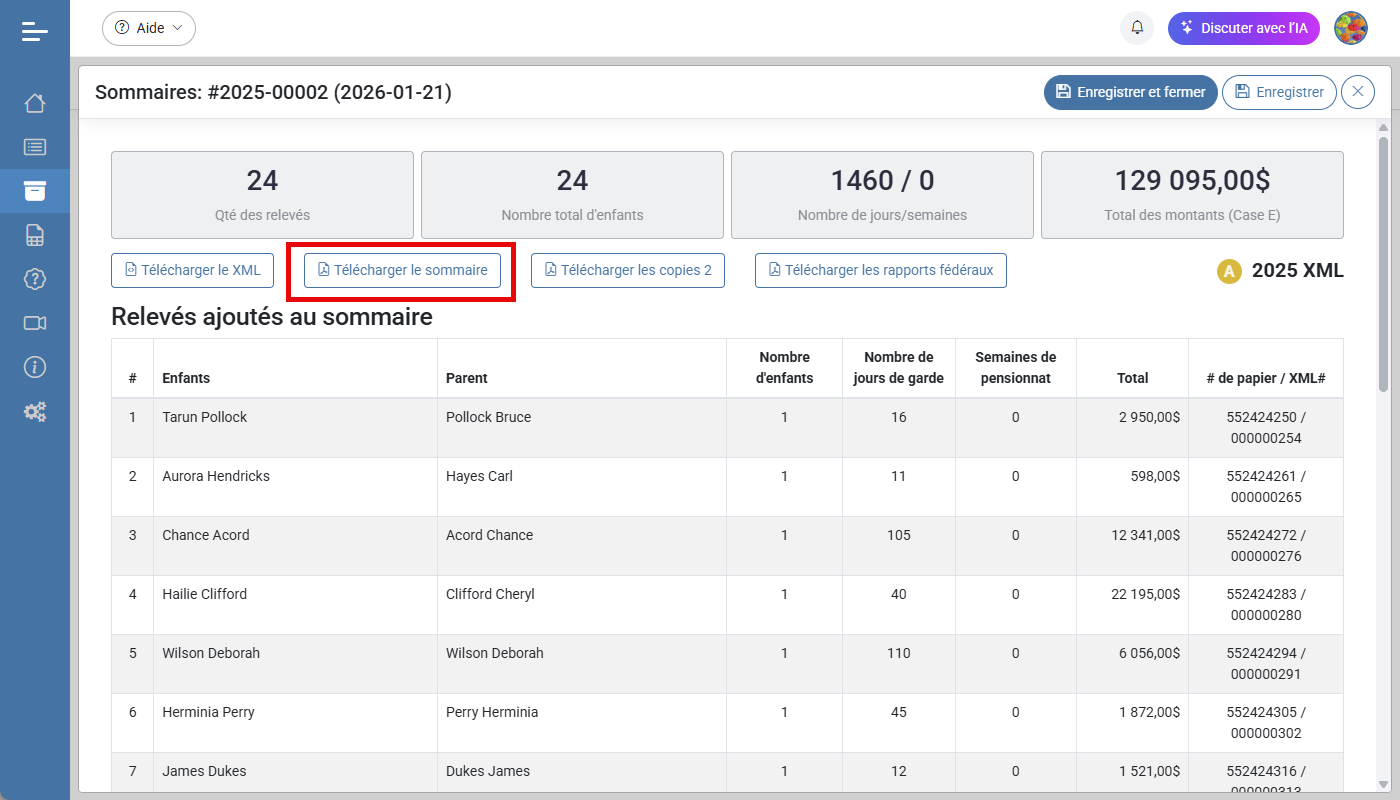Download les rapports fédéraux
Viewport: 1400px width, 800px height.
click(x=880, y=270)
